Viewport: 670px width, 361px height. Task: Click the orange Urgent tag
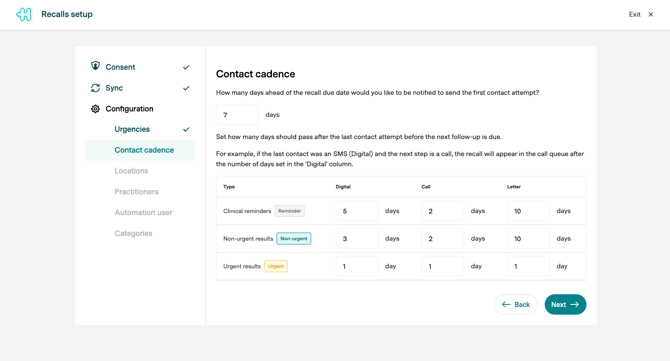pyautogui.click(x=276, y=266)
